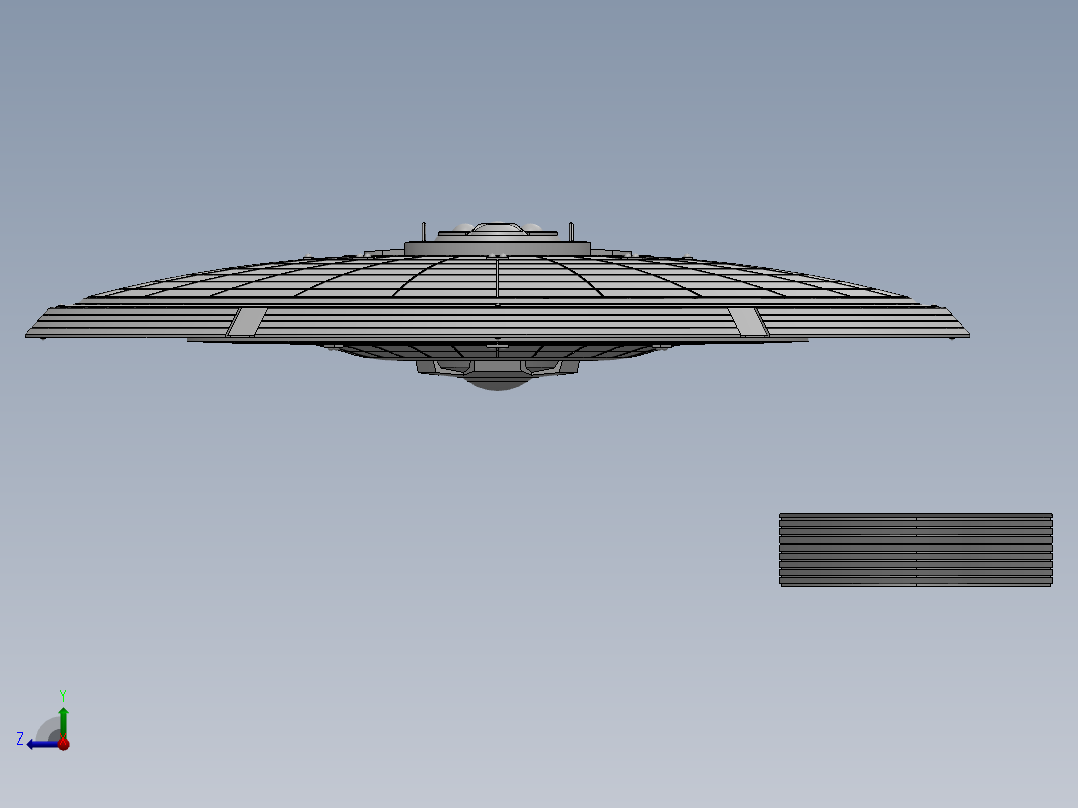Select the top cupola platform of the saucer
The image size is (1078, 808).
click(498, 246)
